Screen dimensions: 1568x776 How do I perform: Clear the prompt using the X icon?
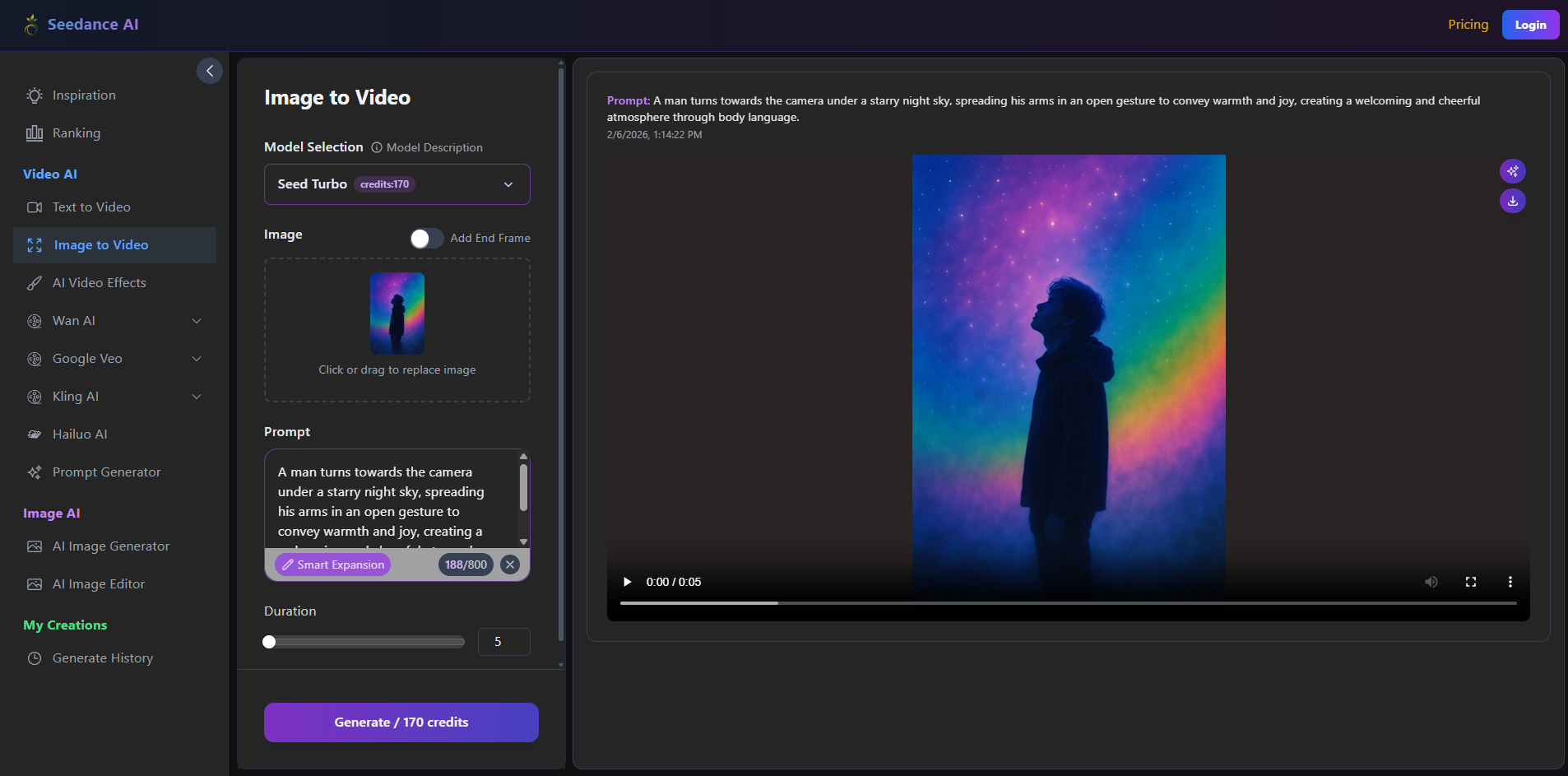pos(510,565)
